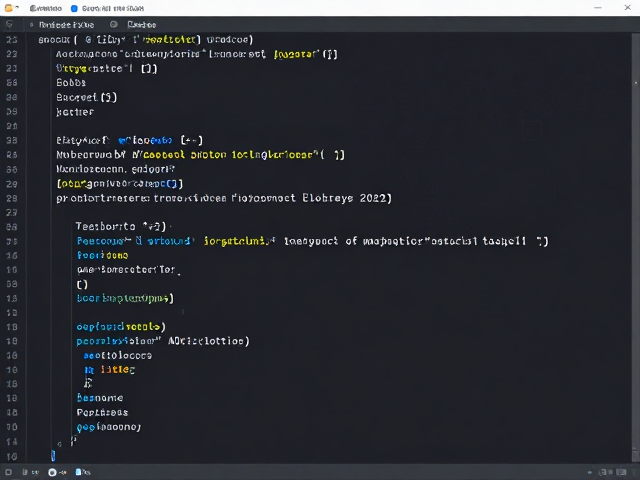Switch to the first editor tab with the dot marker
Image resolution: width=640 pixels, height=480 pixels.
(x=62, y=25)
